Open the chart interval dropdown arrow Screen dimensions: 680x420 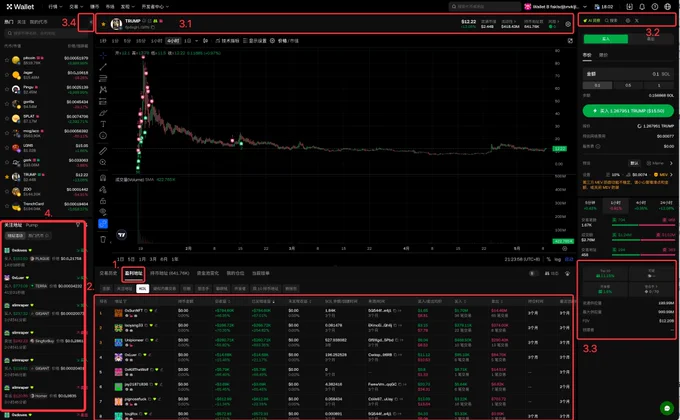tap(196, 40)
